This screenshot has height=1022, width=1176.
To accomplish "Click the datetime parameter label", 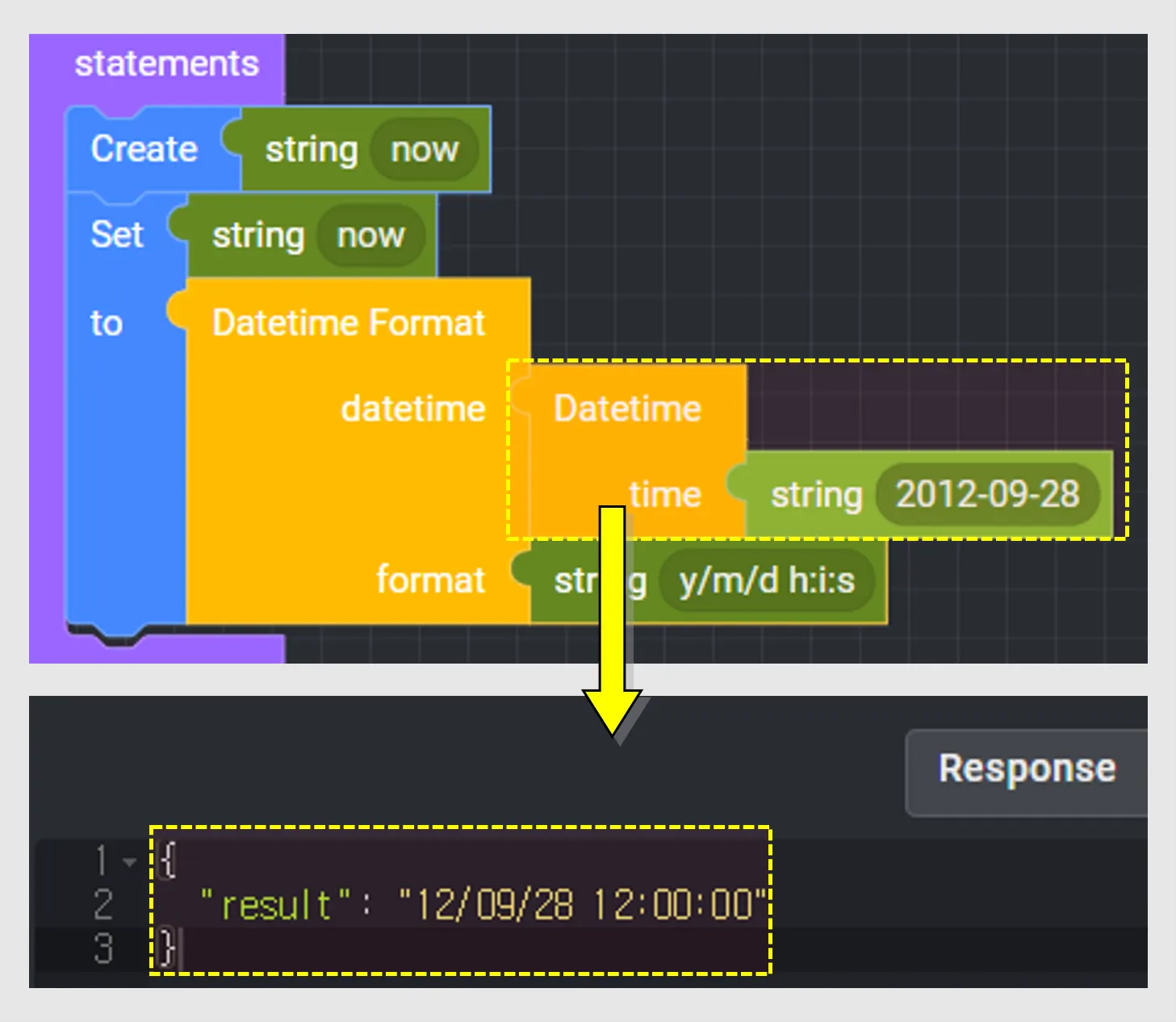I will (x=412, y=408).
